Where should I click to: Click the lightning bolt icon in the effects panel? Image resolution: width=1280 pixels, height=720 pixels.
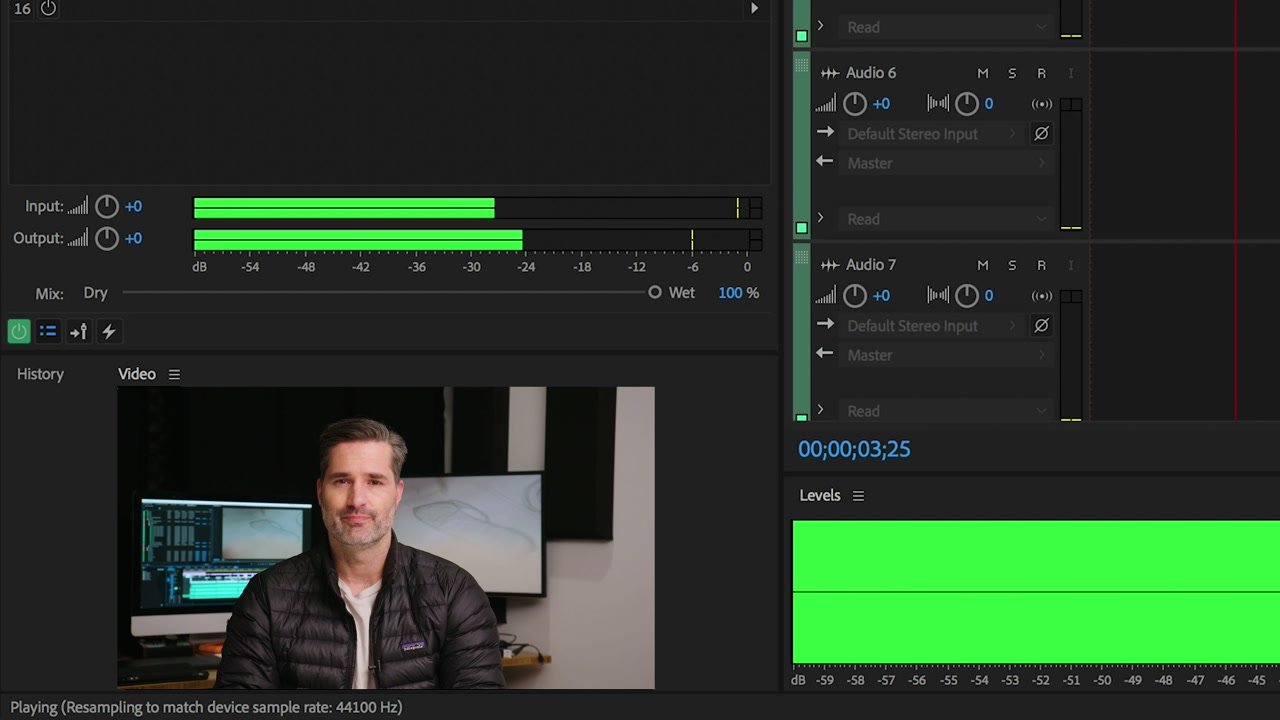coord(109,331)
